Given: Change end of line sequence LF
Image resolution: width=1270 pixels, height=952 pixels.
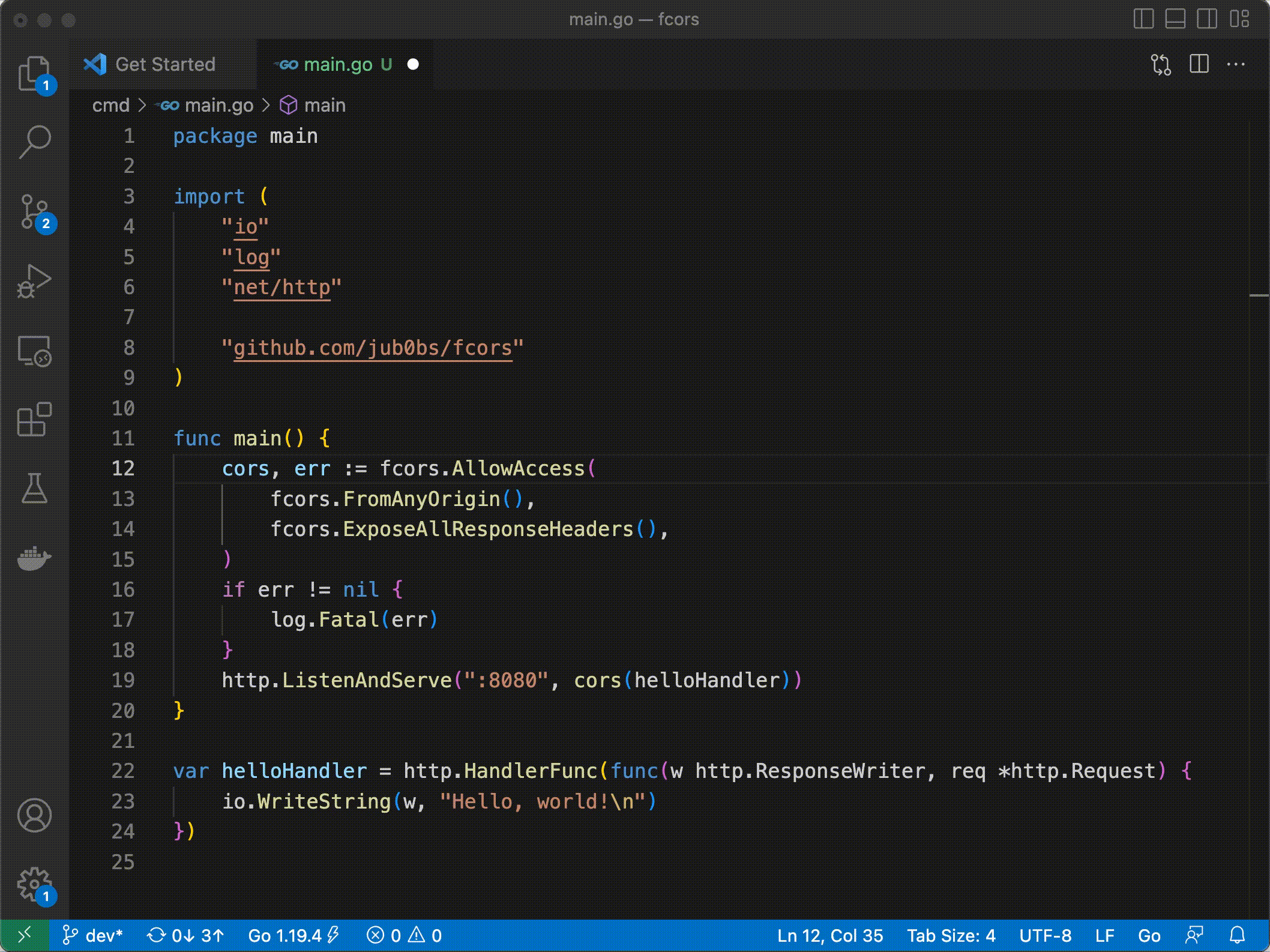Looking at the screenshot, I should [x=1104, y=935].
